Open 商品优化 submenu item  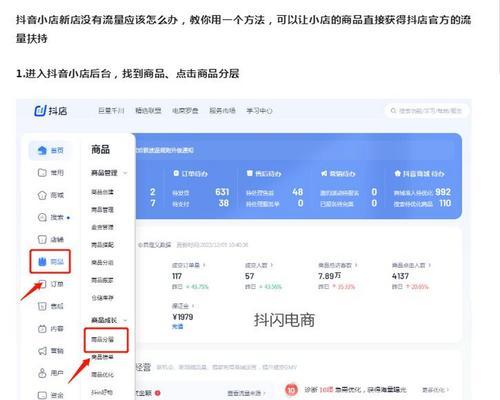(x=102, y=375)
